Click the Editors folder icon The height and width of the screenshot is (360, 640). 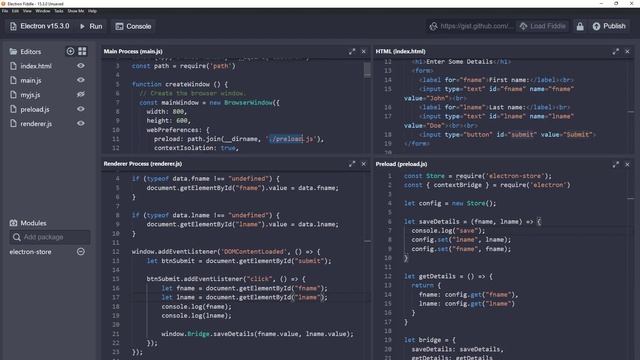tap(13, 51)
